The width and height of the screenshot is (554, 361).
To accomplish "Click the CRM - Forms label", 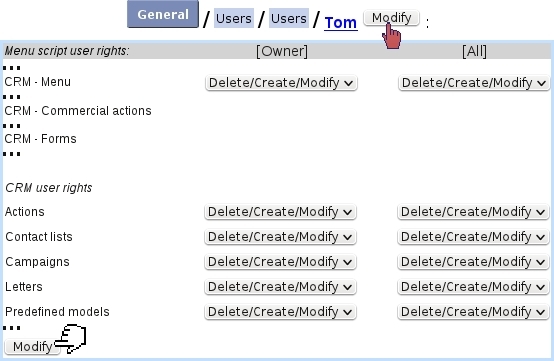I will click(40, 139).
